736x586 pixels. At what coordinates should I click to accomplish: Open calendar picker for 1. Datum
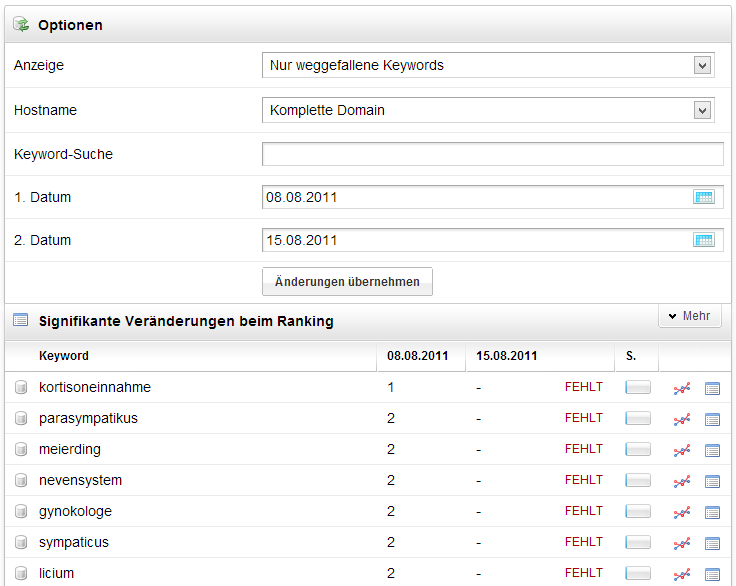(x=704, y=197)
